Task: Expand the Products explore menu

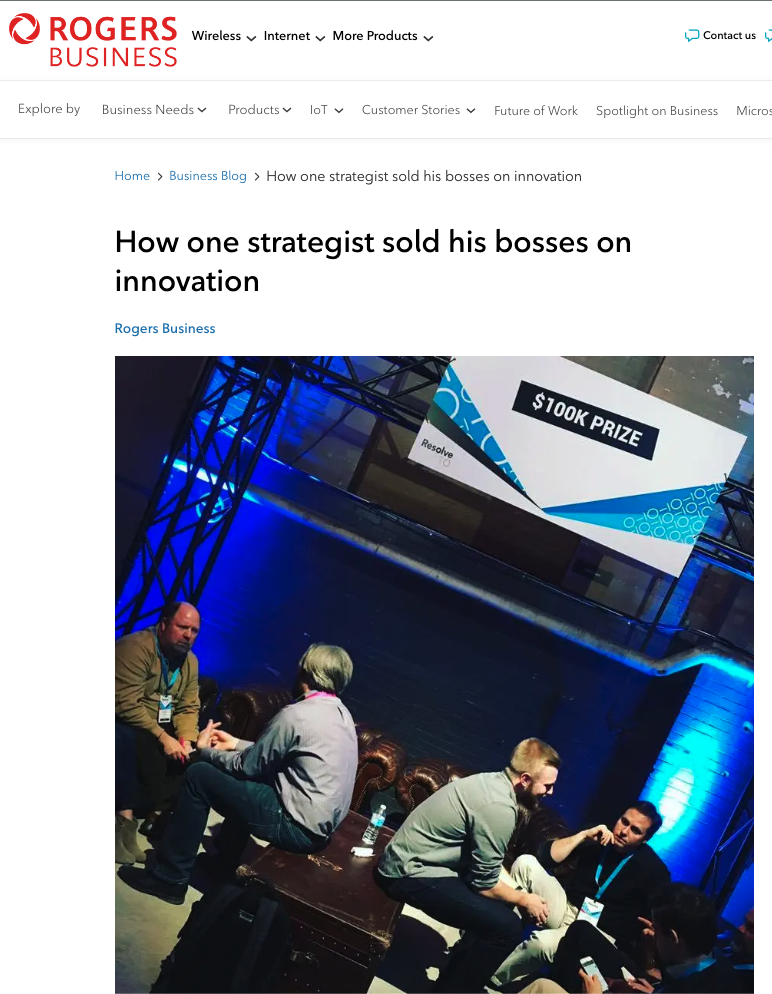Action: point(259,110)
